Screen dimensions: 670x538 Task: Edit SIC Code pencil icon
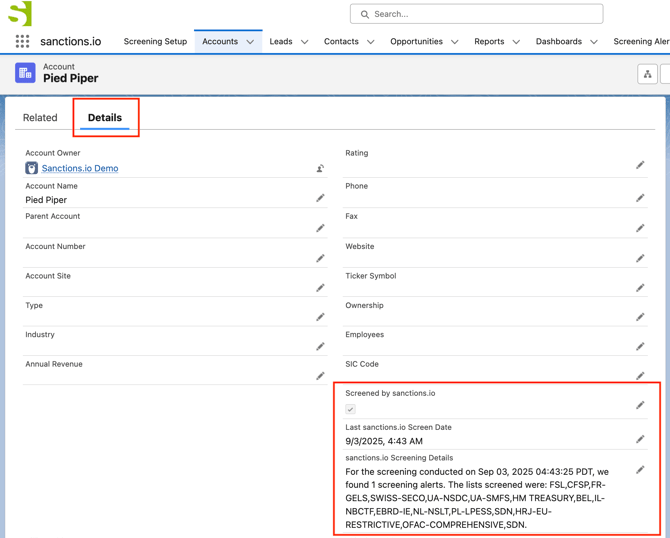(x=640, y=376)
